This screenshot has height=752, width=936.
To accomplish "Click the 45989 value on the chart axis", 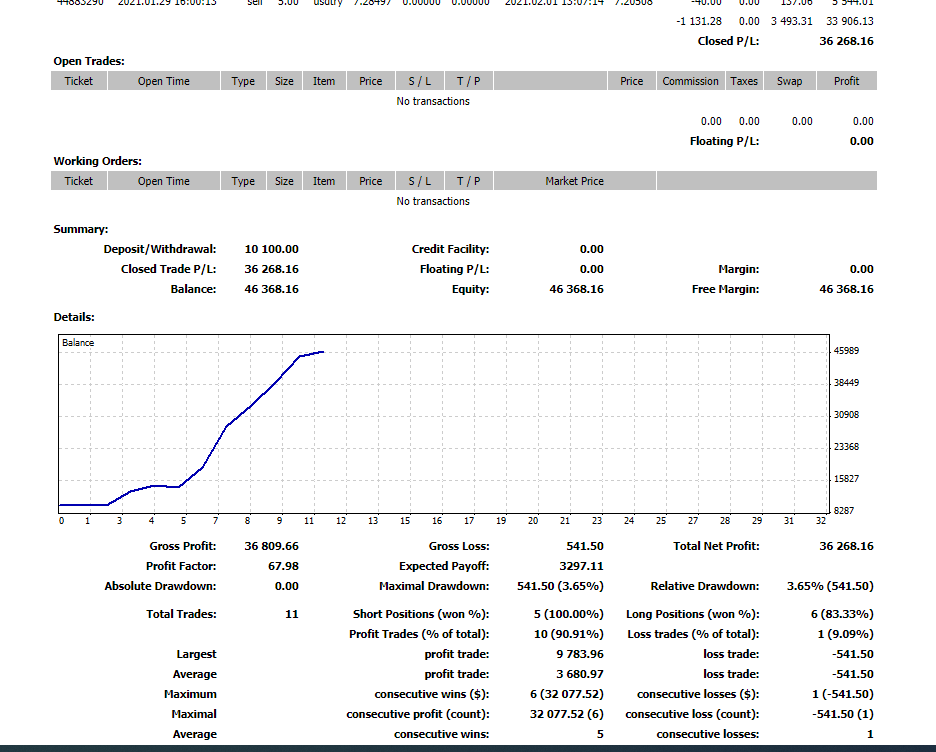I will 846,351.
